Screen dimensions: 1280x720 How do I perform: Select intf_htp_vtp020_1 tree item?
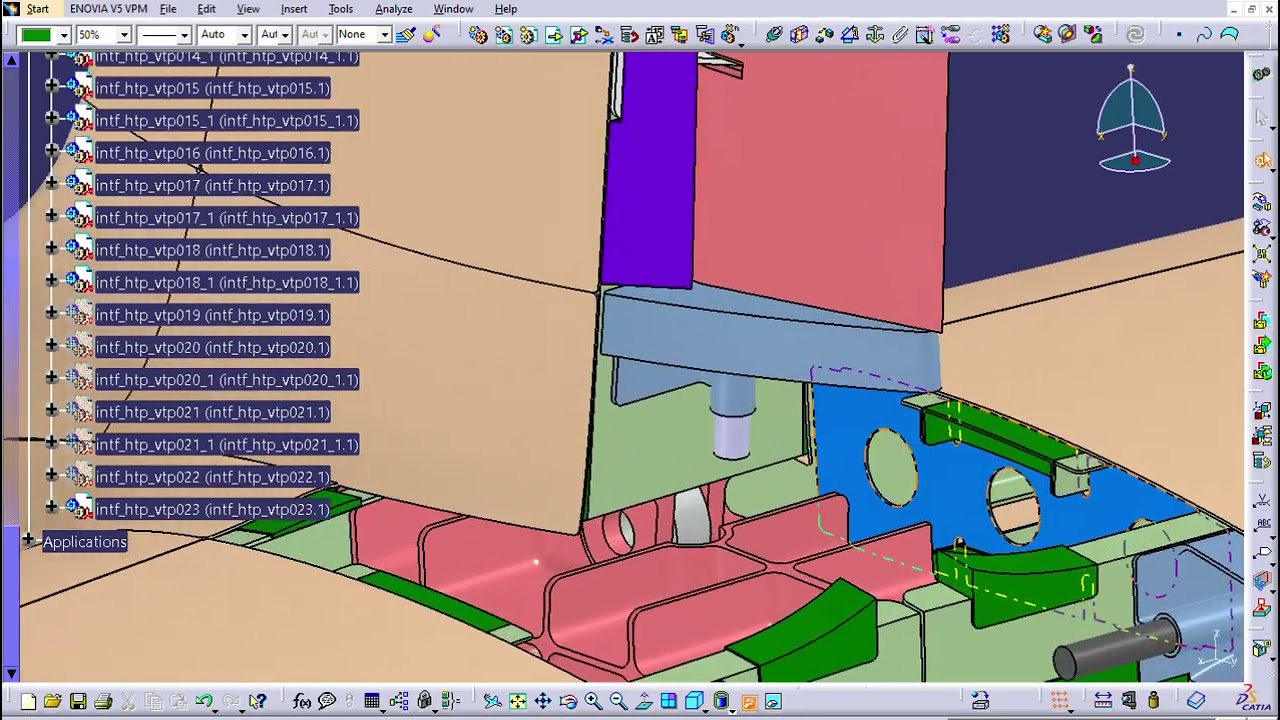226,380
